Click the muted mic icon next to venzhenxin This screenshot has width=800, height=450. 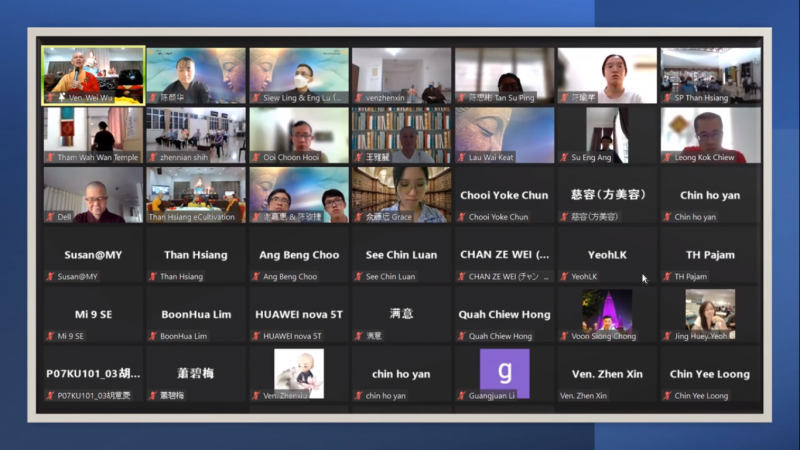pyautogui.click(x=358, y=98)
